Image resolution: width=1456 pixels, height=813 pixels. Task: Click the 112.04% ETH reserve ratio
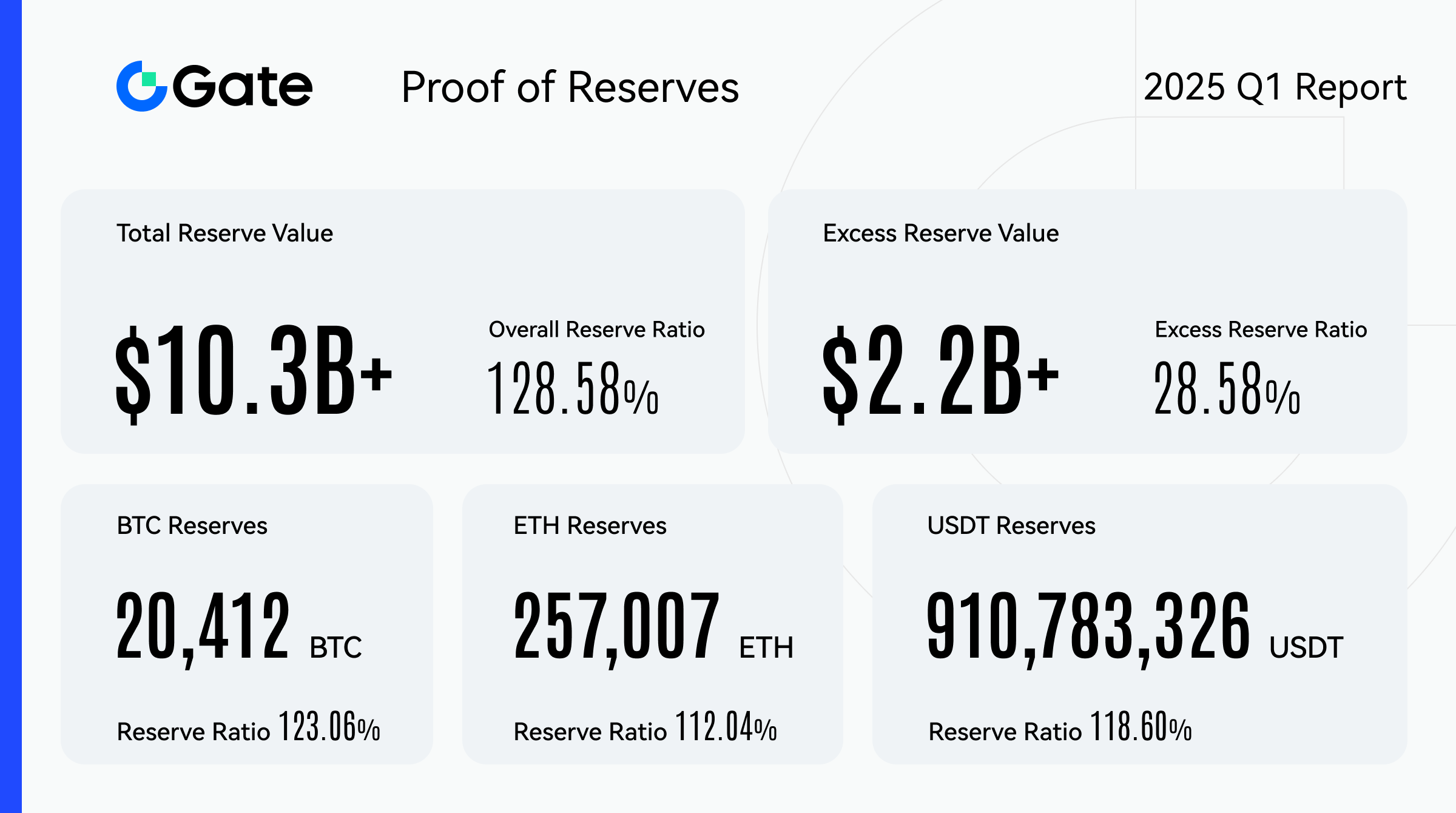pyautogui.click(x=726, y=727)
